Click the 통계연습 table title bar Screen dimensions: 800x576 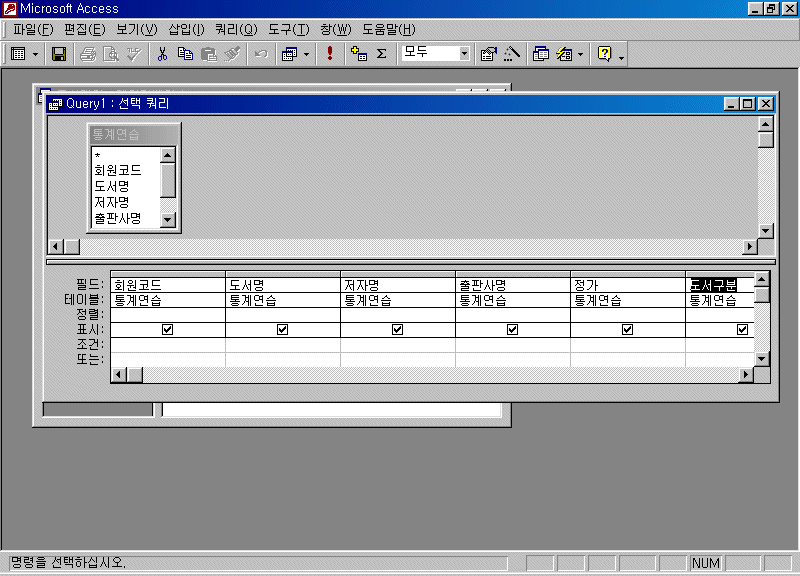pos(134,134)
